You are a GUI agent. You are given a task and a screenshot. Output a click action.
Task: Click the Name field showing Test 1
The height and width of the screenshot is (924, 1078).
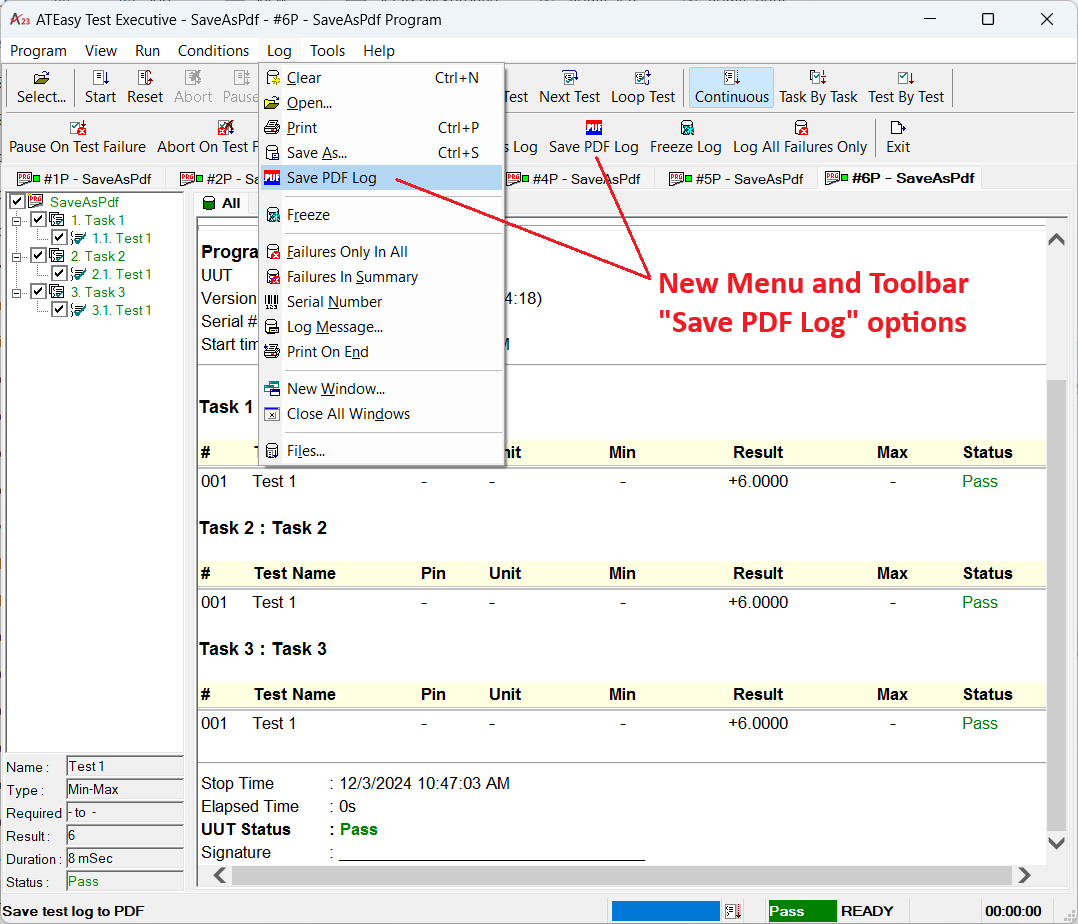(125, 766)
